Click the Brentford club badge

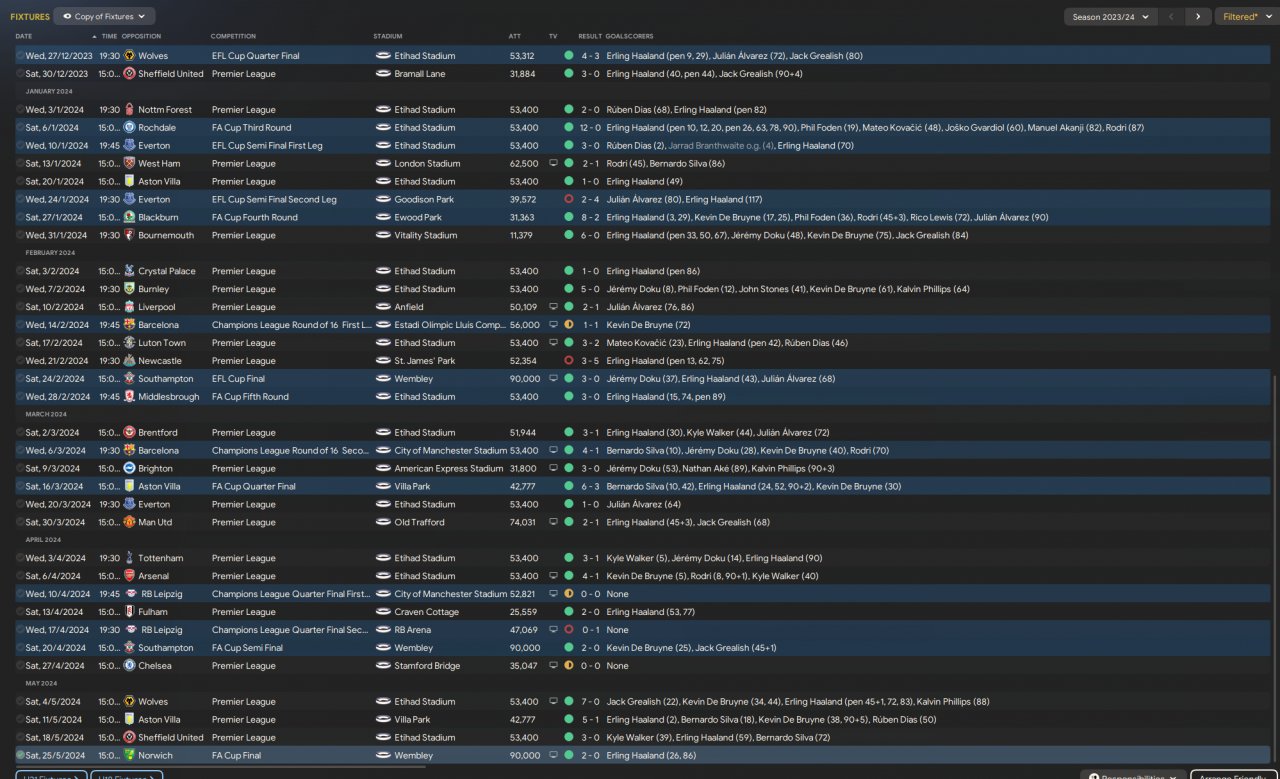point(129,433)
